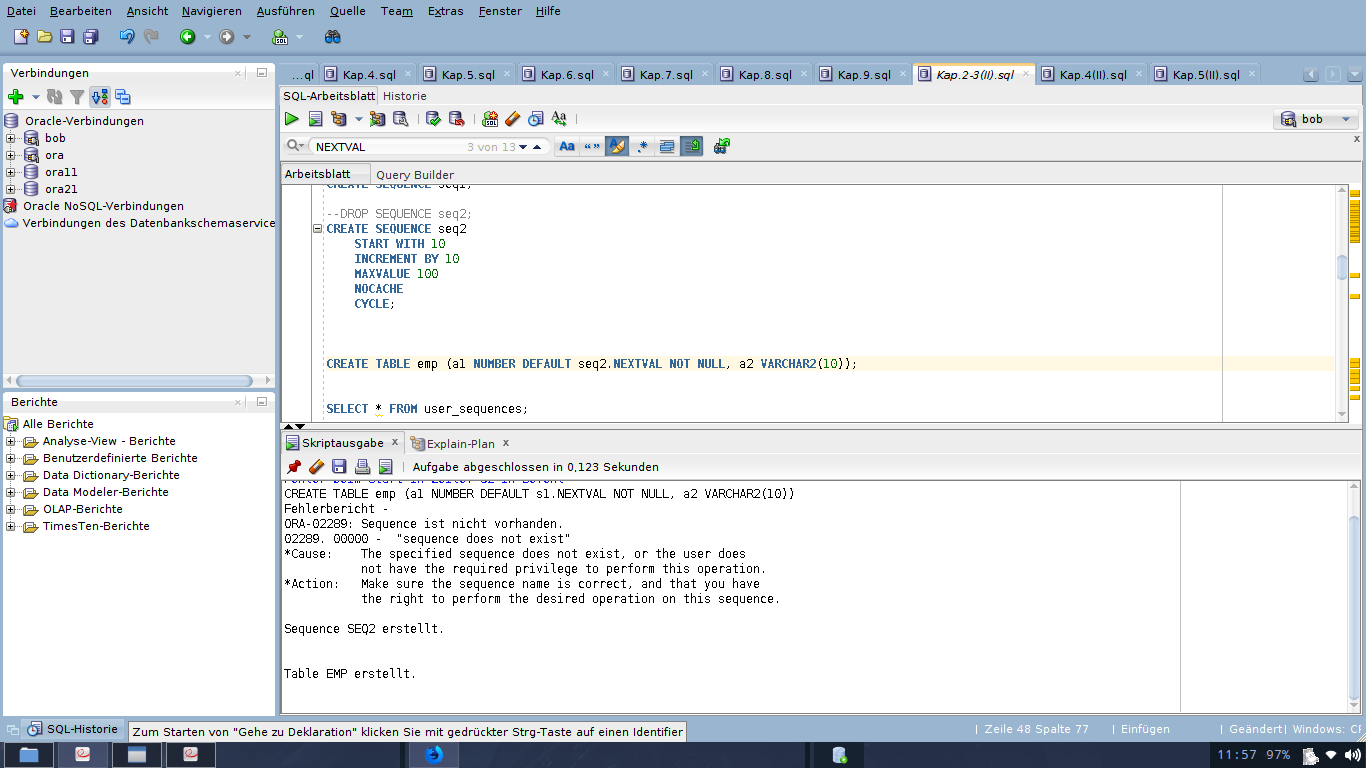The image size is (1366, 768).
Task: Switch to the 'Query Builder' tab
Action: [414, 175]
